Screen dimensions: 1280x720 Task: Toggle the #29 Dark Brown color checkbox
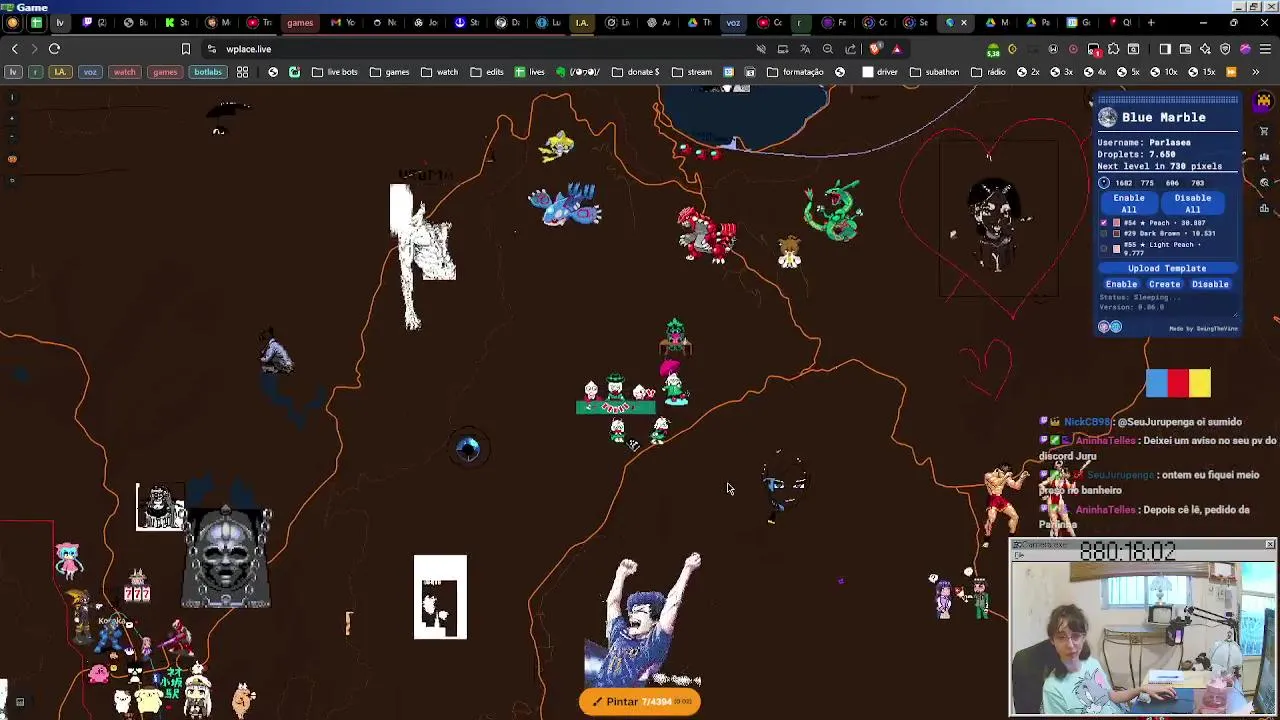pyautogui.click(x=1104, y=233)
